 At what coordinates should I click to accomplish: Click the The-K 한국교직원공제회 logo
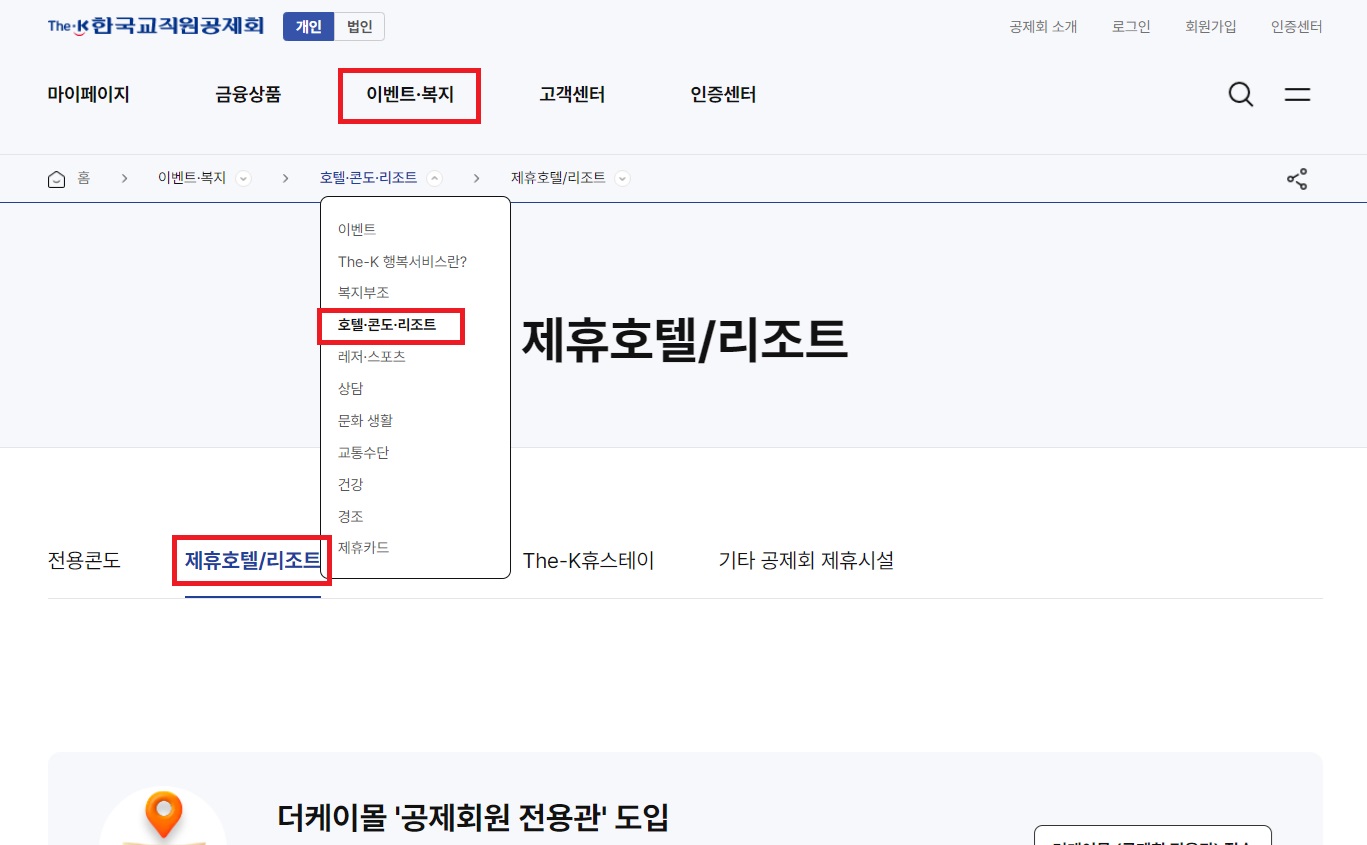pyautogui.click(x=156, y=26)
